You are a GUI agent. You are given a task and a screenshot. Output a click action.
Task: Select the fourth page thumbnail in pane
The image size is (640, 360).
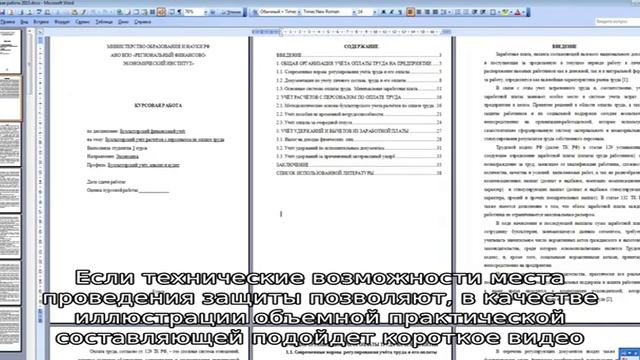pos(10,191)
